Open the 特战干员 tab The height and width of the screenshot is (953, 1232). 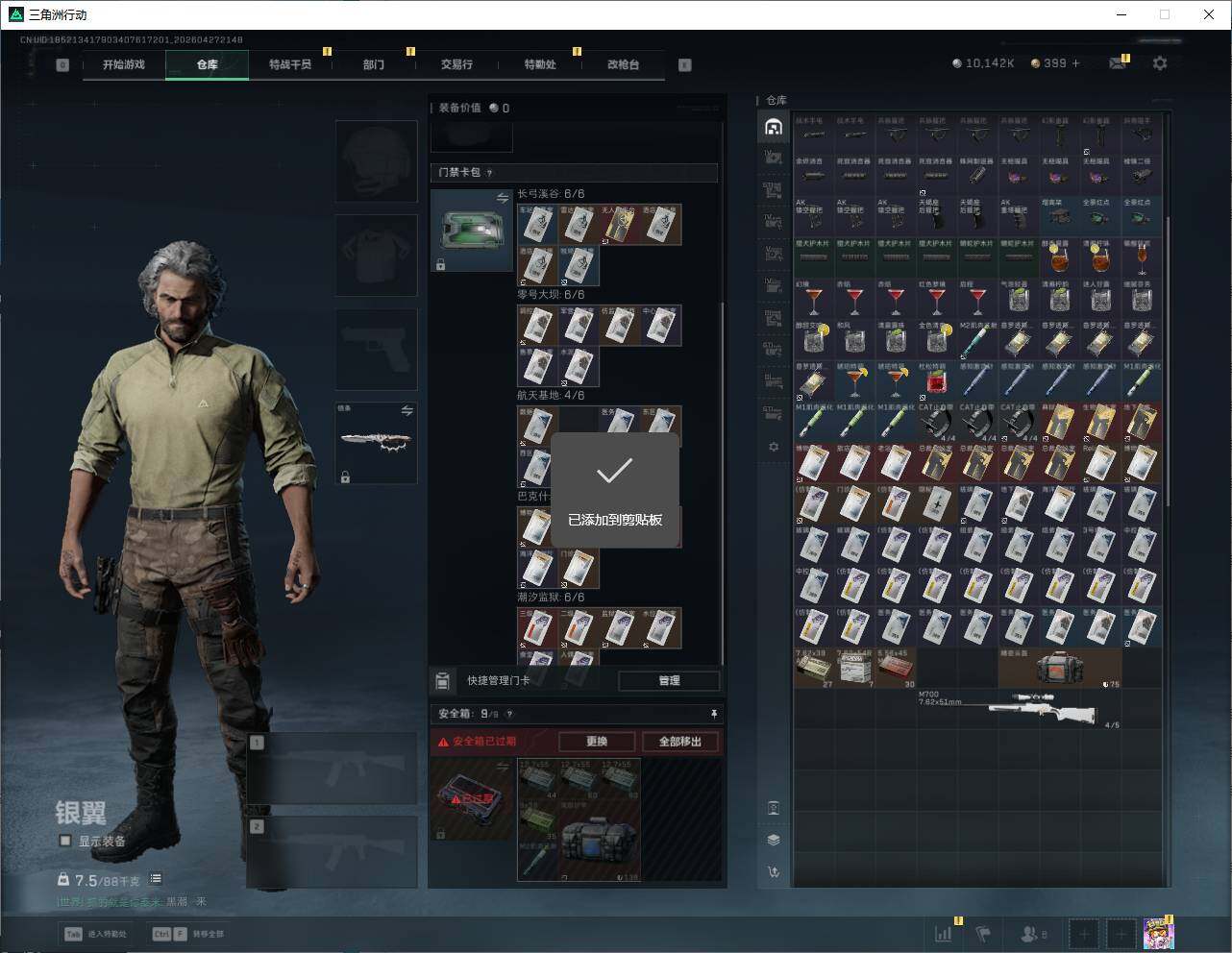pyautogui.click(x=290, y=64)
